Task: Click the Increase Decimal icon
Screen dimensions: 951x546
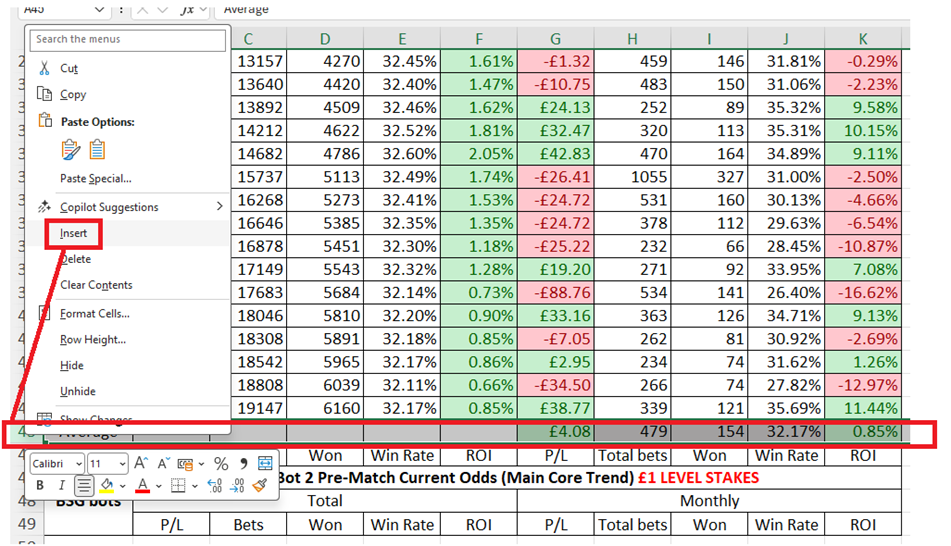Action: [x=215, y=486]
